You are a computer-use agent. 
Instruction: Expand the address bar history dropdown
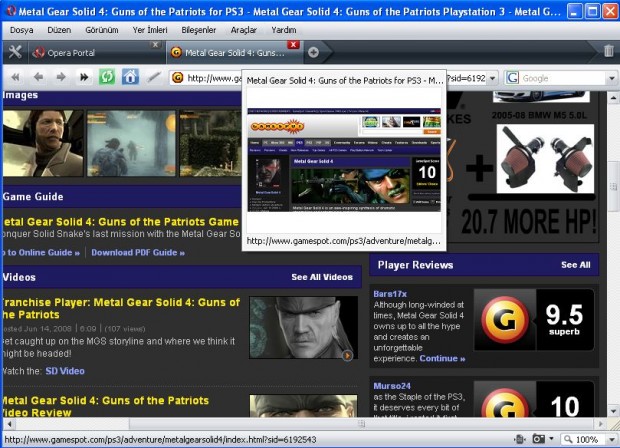[493, 78]
